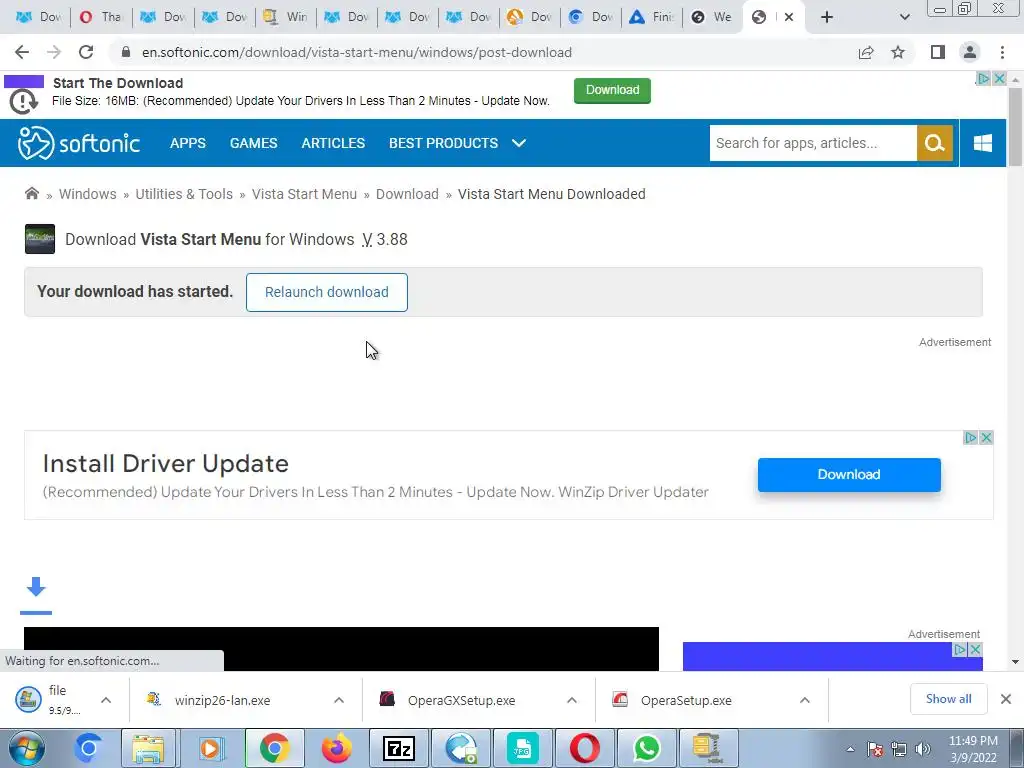
Task: Switch to the Opera 'Tha' tab
Action: point(101,17)
